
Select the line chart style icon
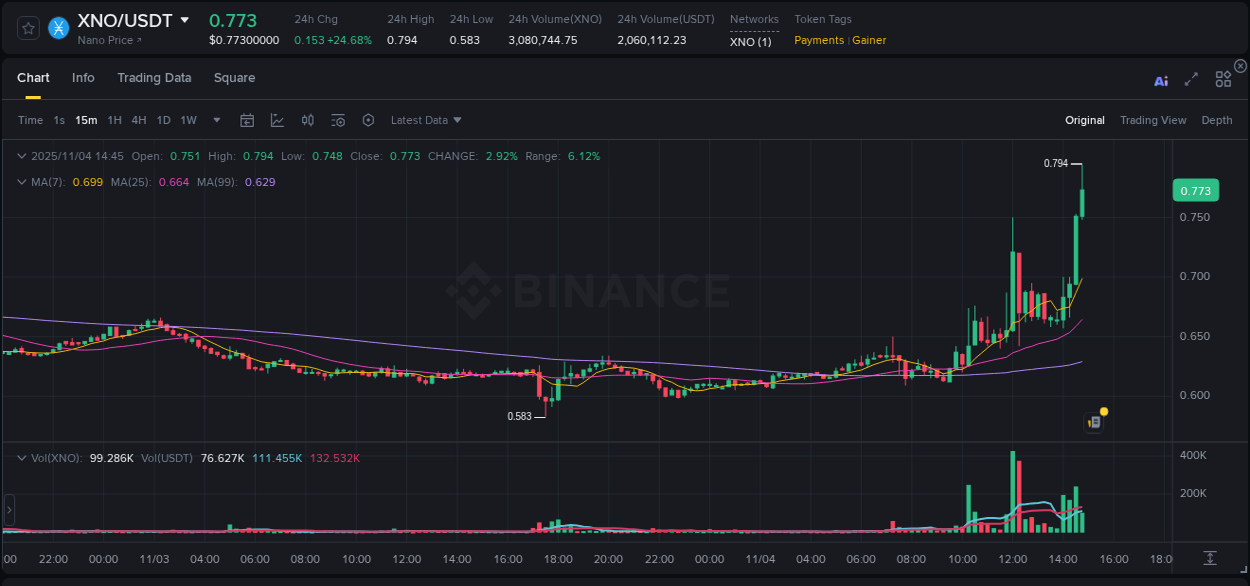[x=277, y=119]
